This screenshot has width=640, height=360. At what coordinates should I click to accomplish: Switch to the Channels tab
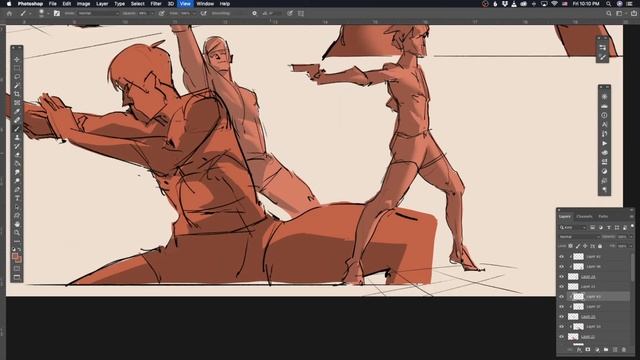(x=584, y=217)
